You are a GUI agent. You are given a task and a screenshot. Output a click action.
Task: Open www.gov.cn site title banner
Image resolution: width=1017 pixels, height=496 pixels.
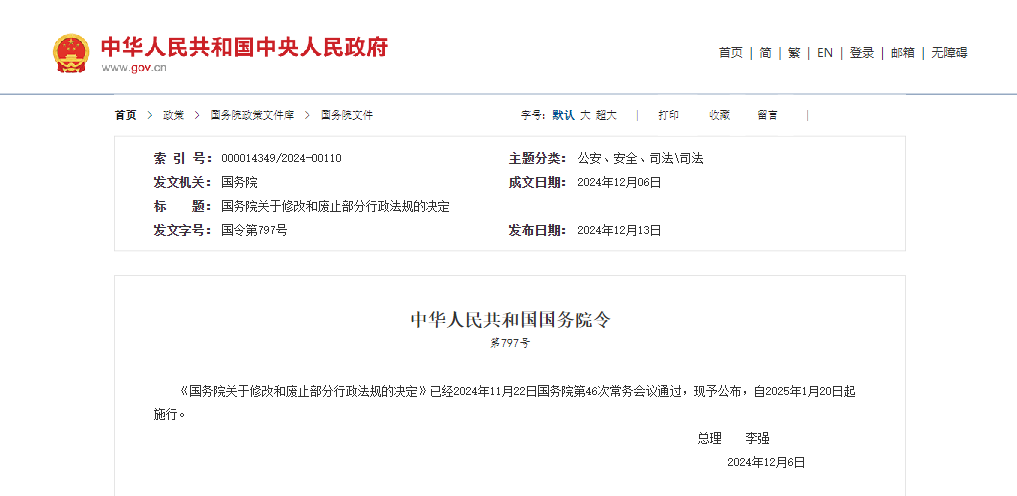point(243,48)
